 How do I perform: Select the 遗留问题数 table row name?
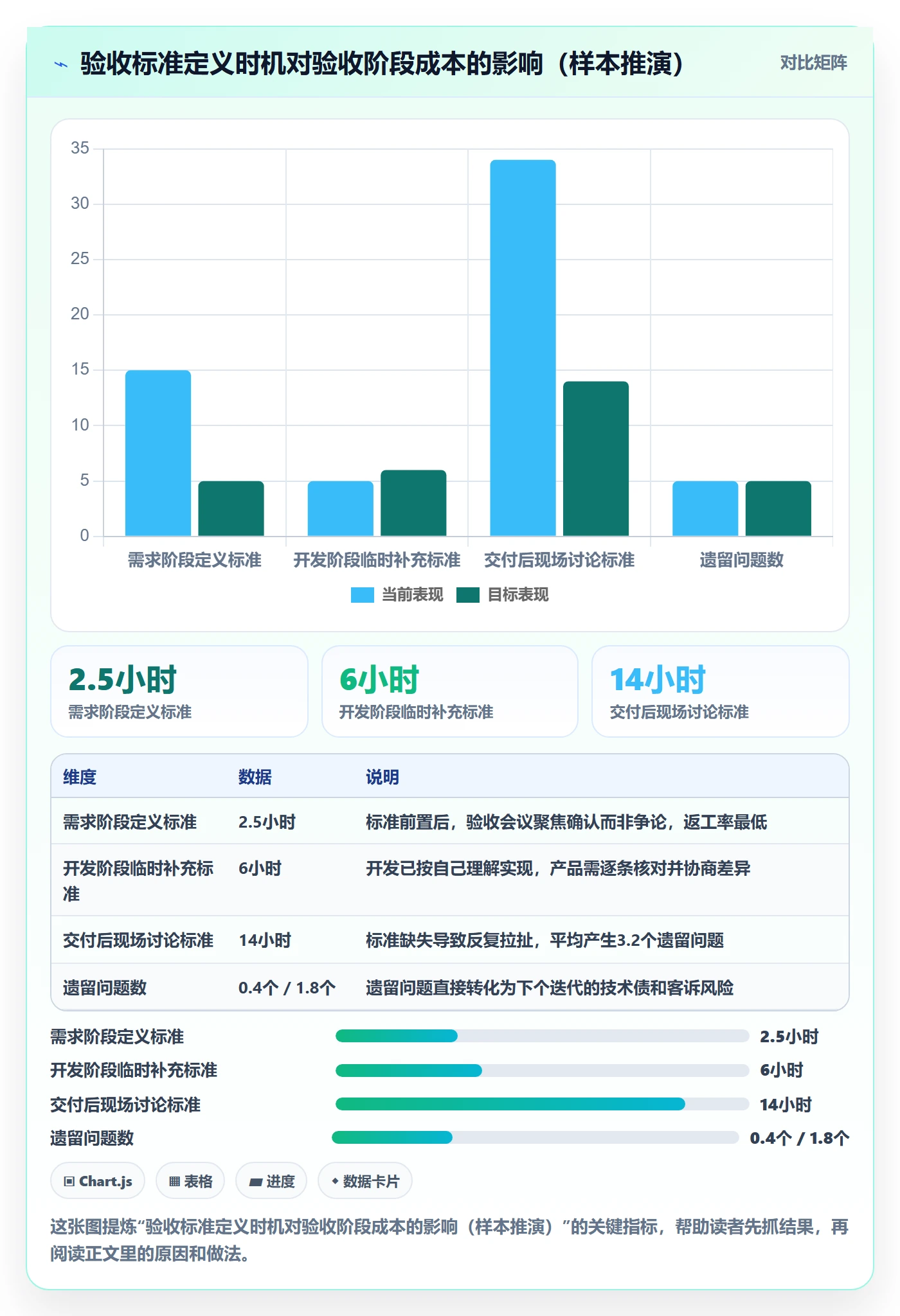point(105,988)
